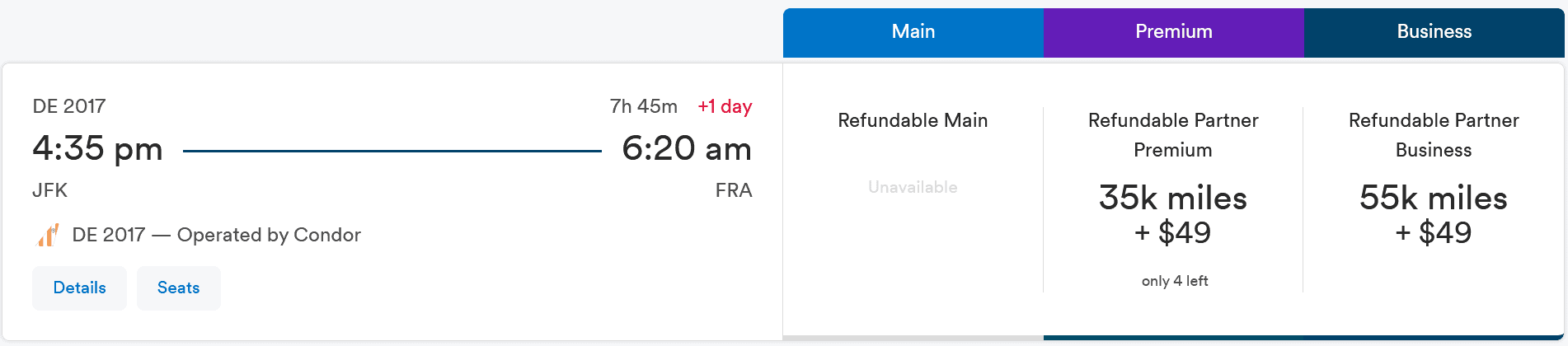The image size is (1568, 346).
Task: Choose the 35k miles + $49 Premium fare
Action: click(x=1172, y=215)
